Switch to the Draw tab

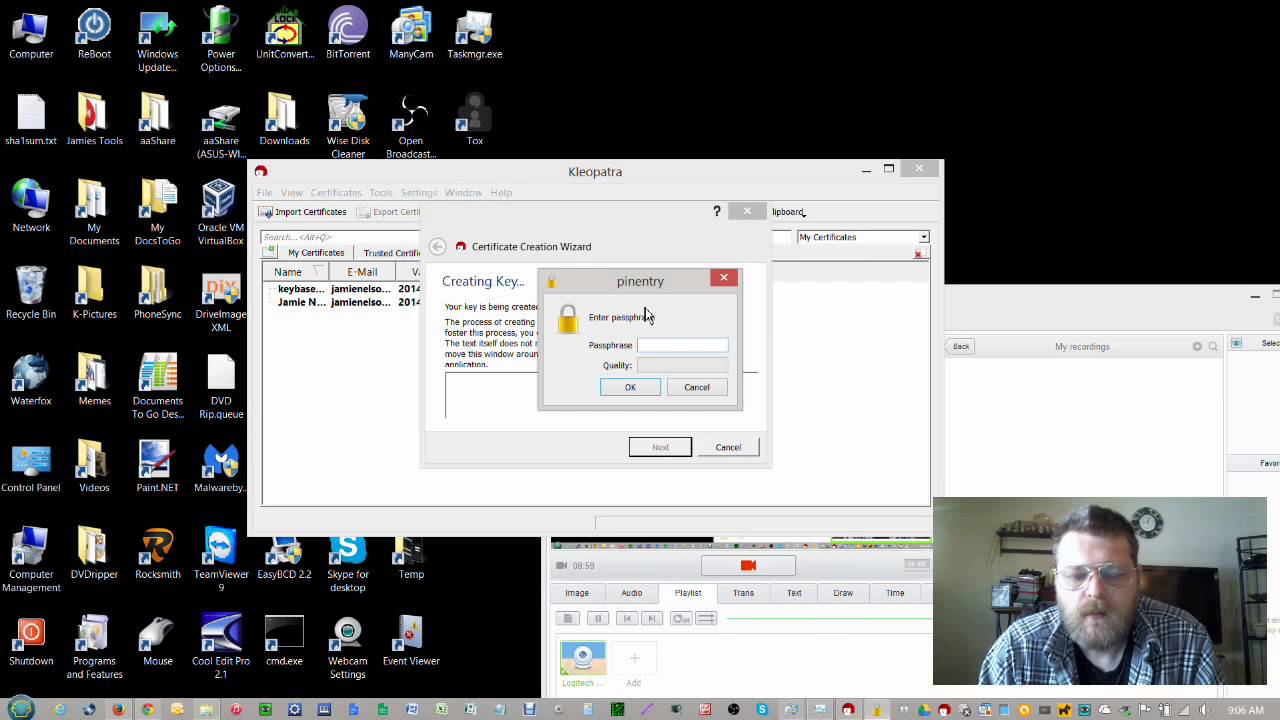click(843, 593)
